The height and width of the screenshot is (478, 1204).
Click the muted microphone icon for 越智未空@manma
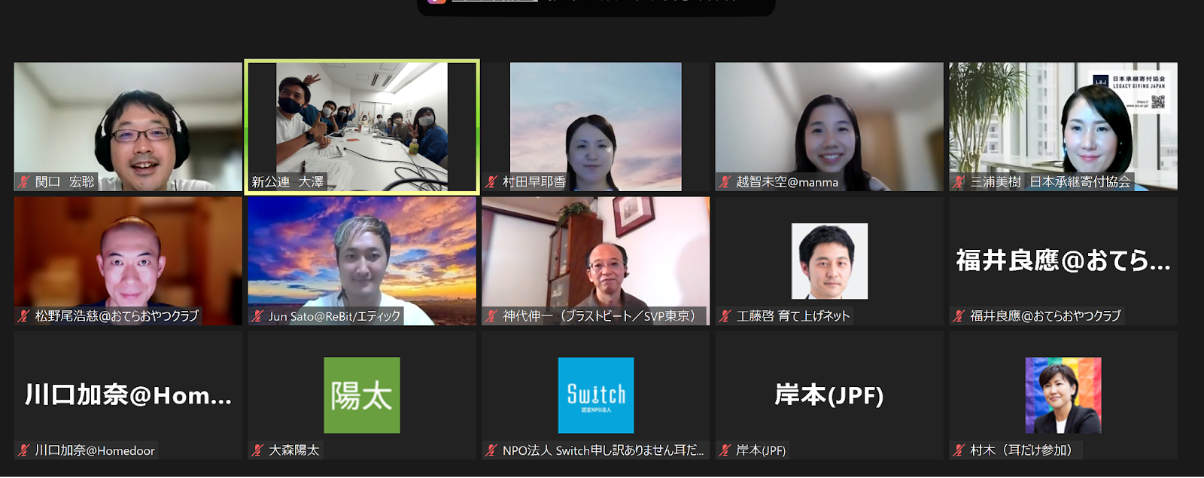click(x=725, y=182)
